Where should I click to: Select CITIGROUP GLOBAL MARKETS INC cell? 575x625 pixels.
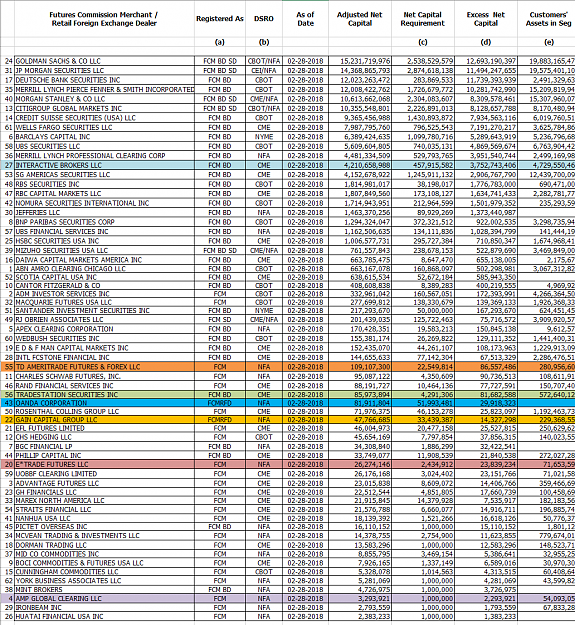(104, 108)
